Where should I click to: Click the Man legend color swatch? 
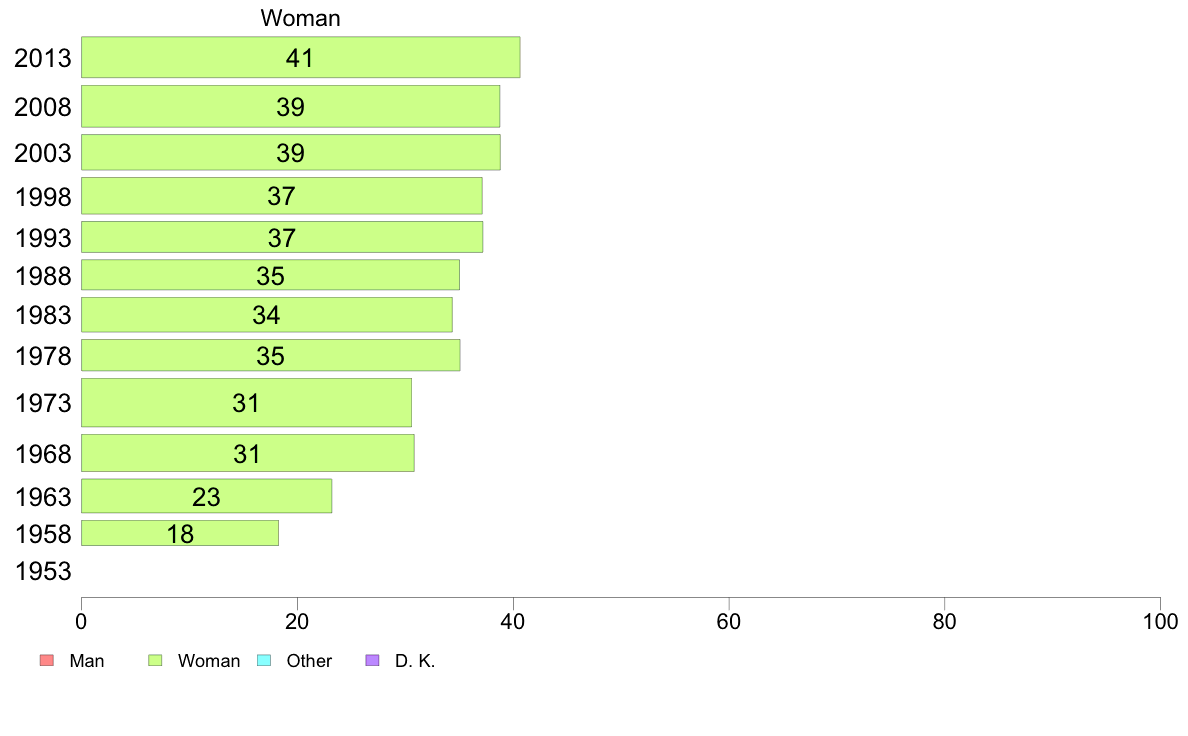(46, 660)
